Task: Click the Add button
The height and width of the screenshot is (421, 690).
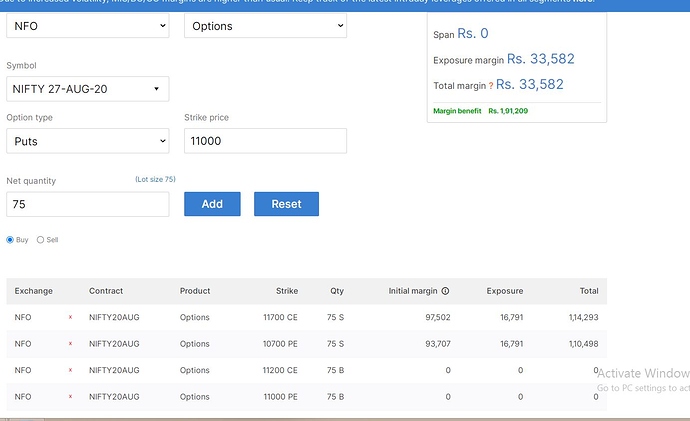Action: click(212, 204)
